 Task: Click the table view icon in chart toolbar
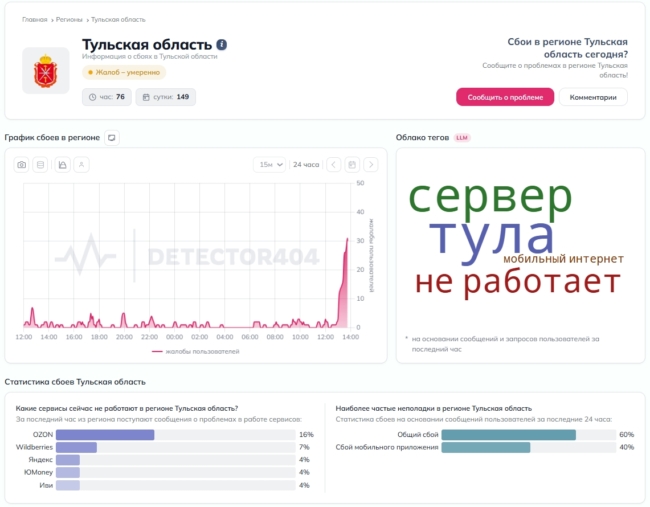click(x=40, y=165)
